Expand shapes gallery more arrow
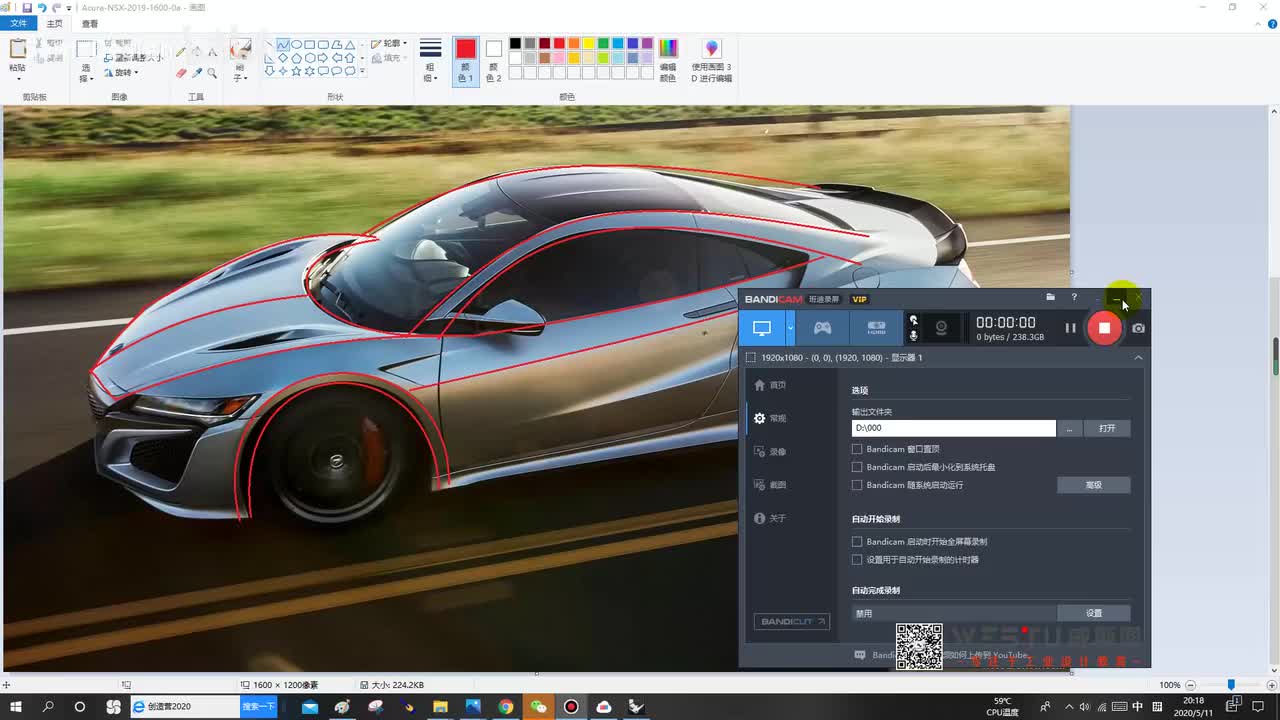The height and width of the screenshot is (720, 1280). click(x=361, y=72)
